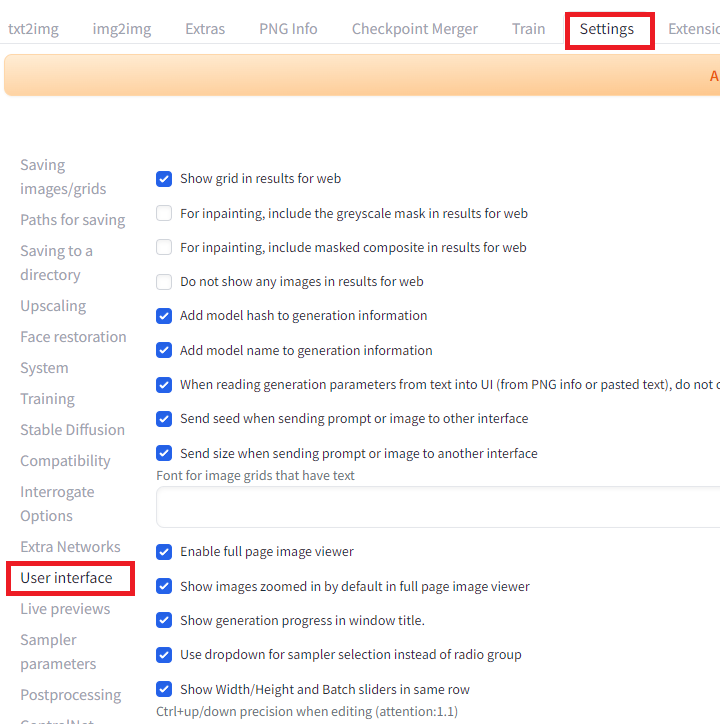
Task: Enable masked composite in results for inpainting
Action: pos(164,247)
